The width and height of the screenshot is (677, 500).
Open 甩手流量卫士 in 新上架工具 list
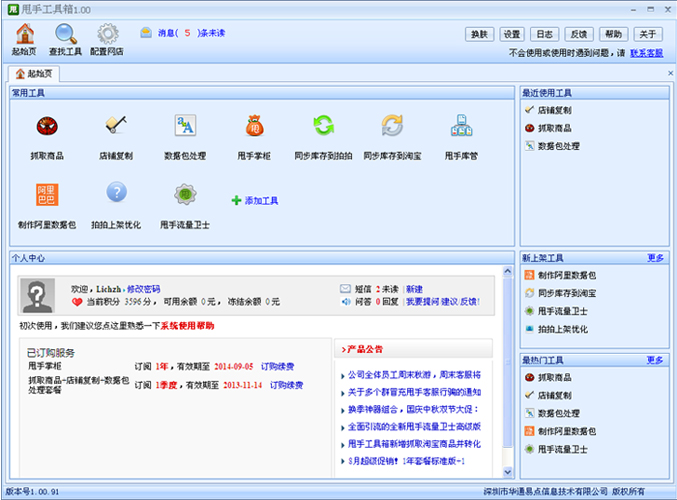pos(562,311)
